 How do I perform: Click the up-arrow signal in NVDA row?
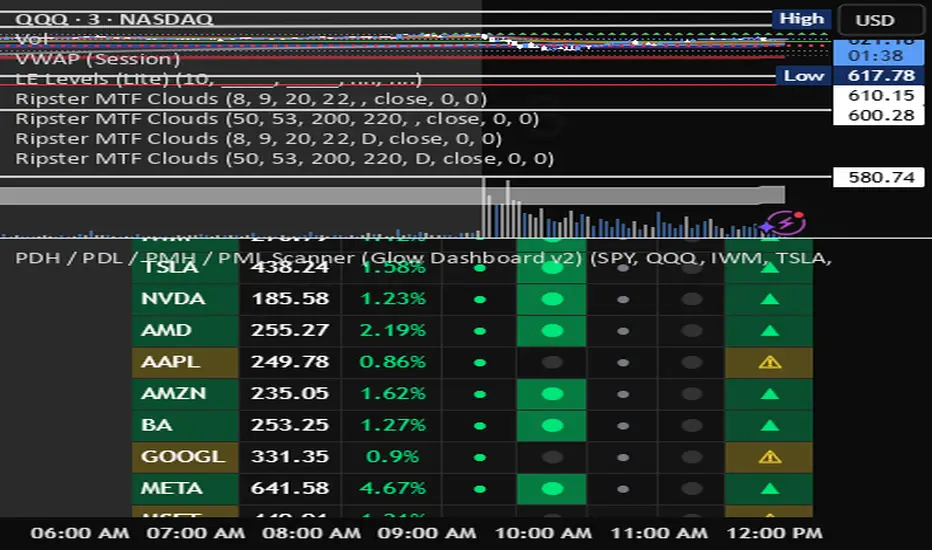click(770, 299)
